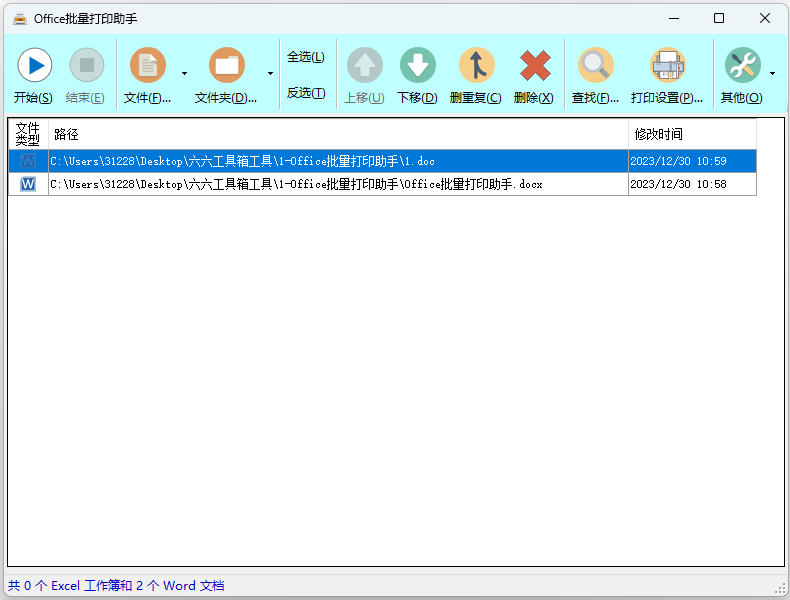This screenshot has height=600, width=790.
Task: Select all files with 全选(L)
Action: (x=306, y=57)
